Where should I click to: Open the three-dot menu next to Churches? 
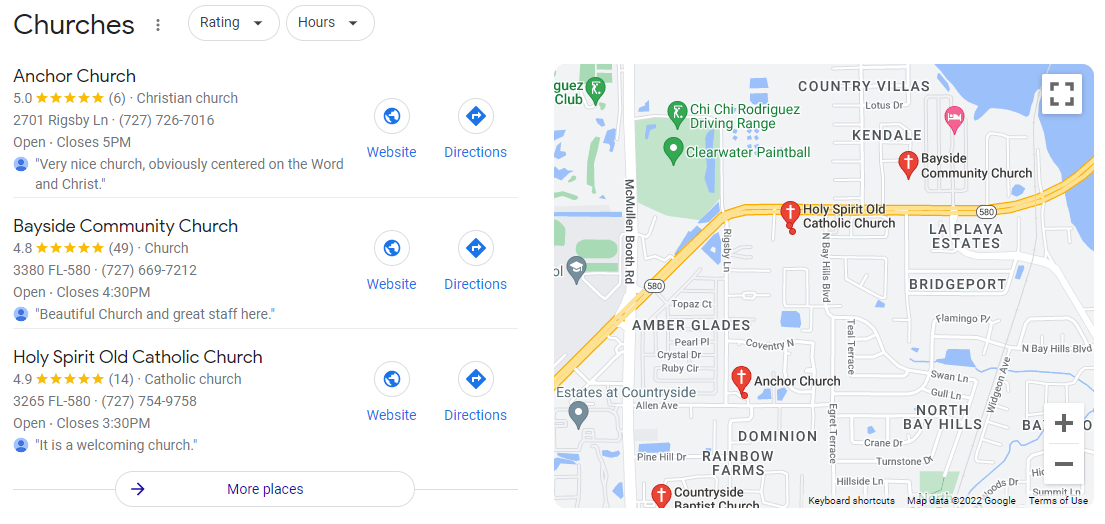click(158, 25)
